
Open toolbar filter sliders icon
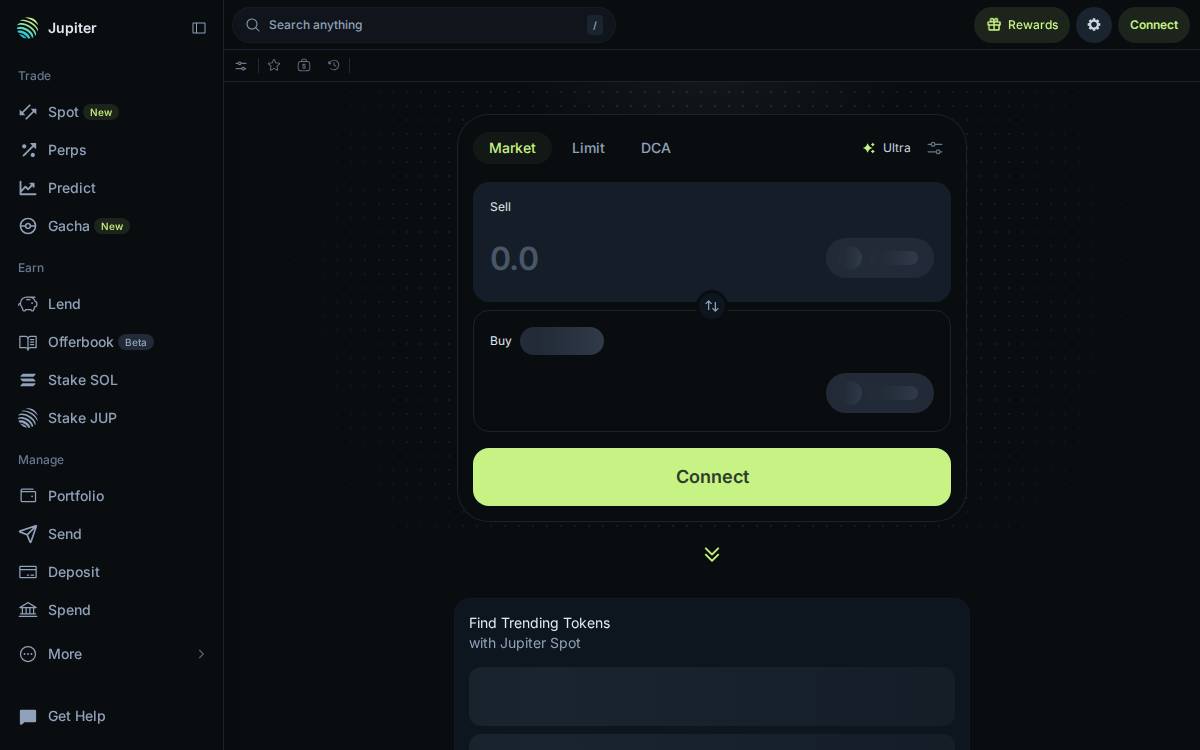pyautogui.click(x=241, y=66)
